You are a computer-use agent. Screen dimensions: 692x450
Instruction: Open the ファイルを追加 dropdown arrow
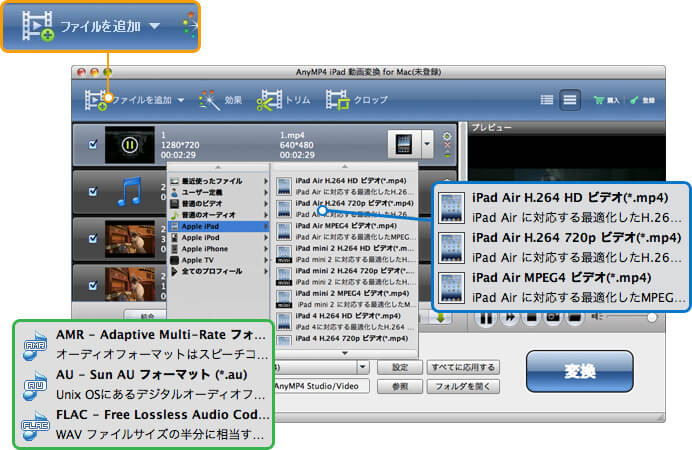(181, 101)
